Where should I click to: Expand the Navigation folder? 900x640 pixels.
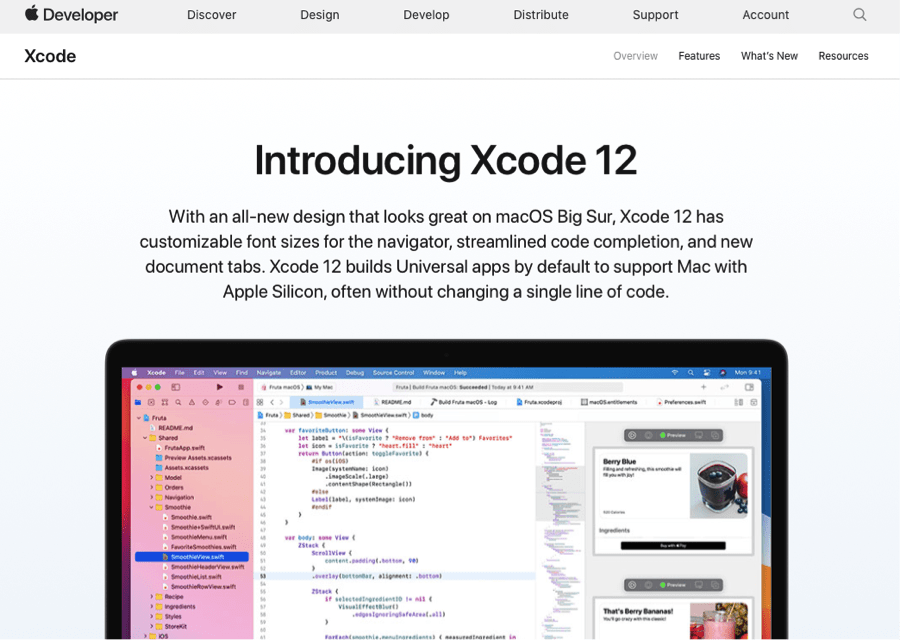(x=152, y=497)
